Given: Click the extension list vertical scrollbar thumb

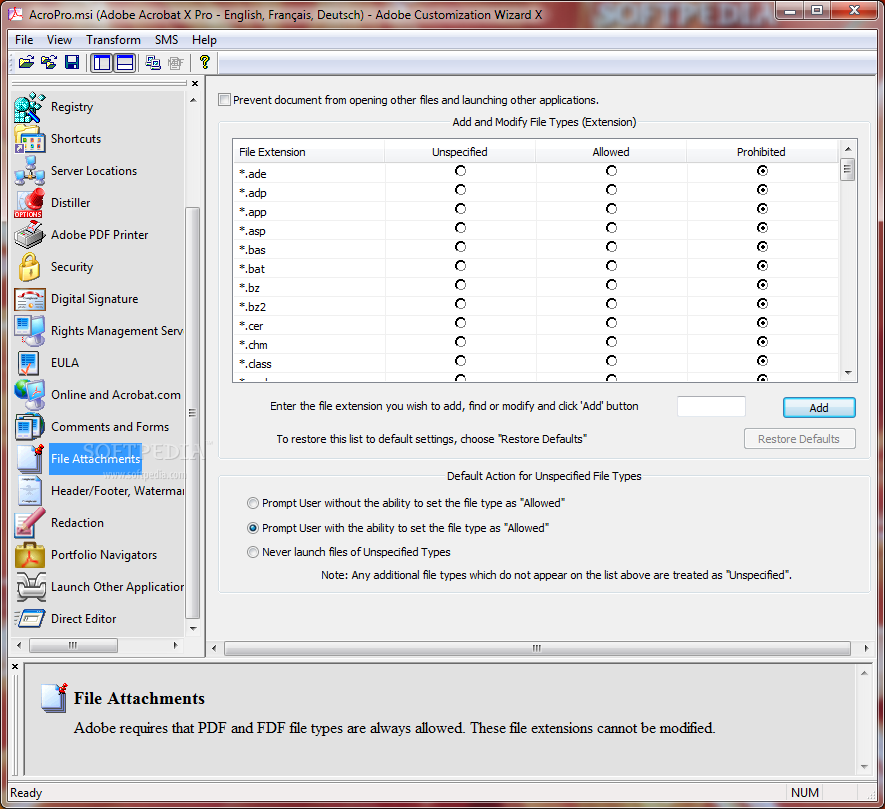Looking at the screenshot, I should click(x=847, y=169).
